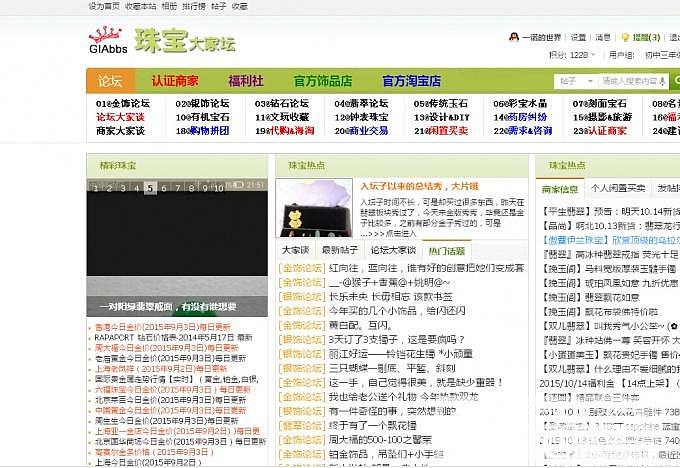The width and height of the screenshot is (680, 468).
Task: Open the 福利社 navigation item
Action: click(x=246, y=81)
